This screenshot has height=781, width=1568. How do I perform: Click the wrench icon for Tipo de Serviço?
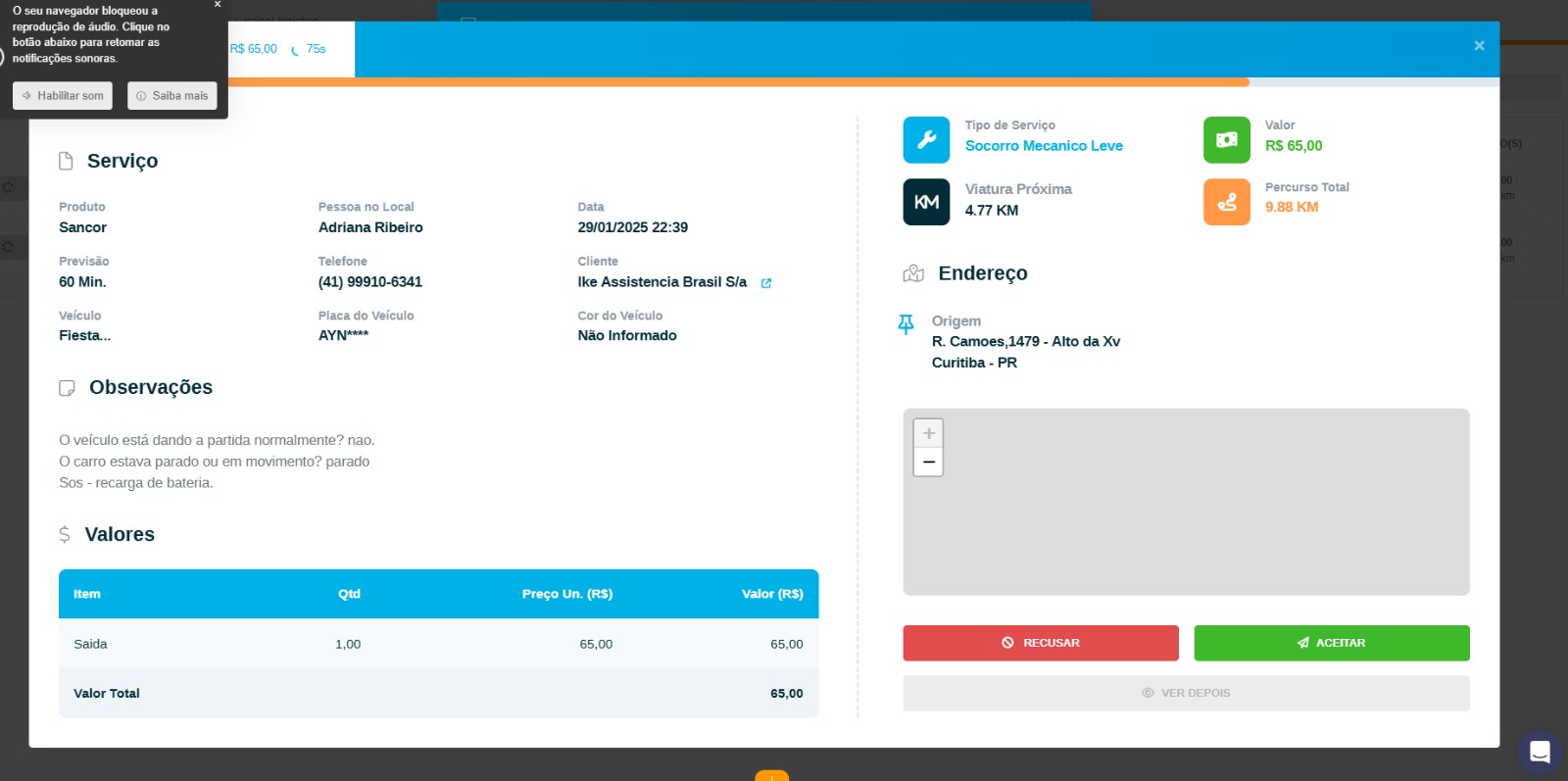926,140
